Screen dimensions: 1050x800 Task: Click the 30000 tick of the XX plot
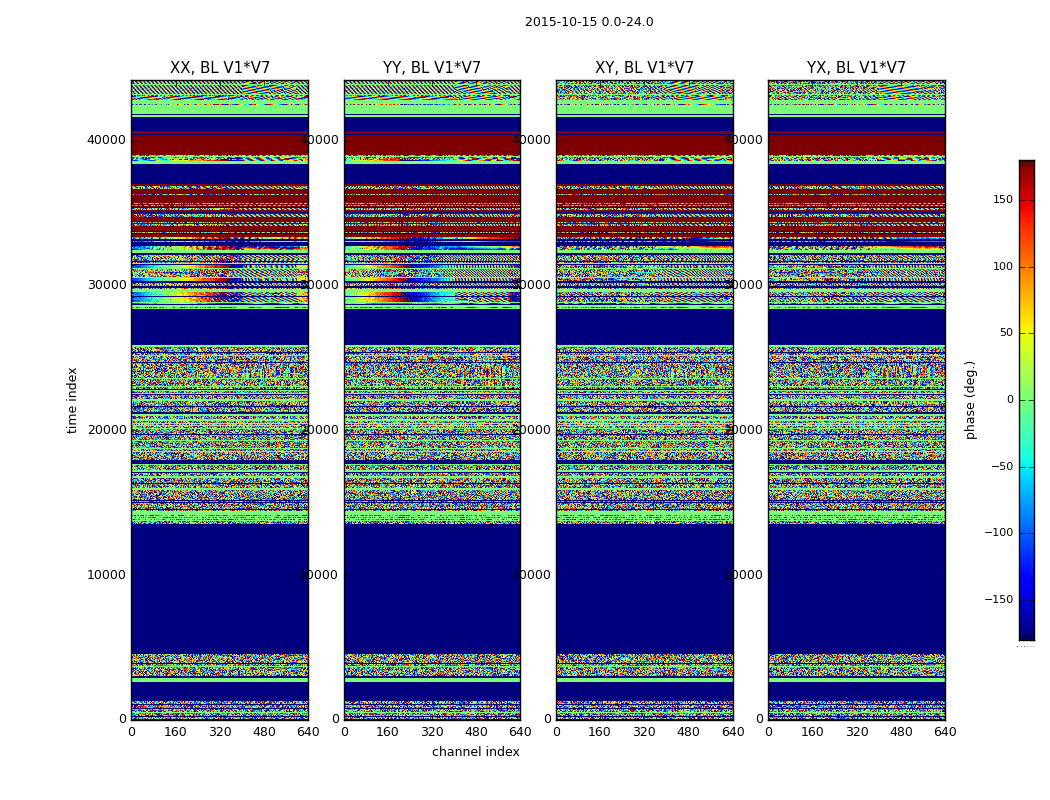(x=106, y=285)
